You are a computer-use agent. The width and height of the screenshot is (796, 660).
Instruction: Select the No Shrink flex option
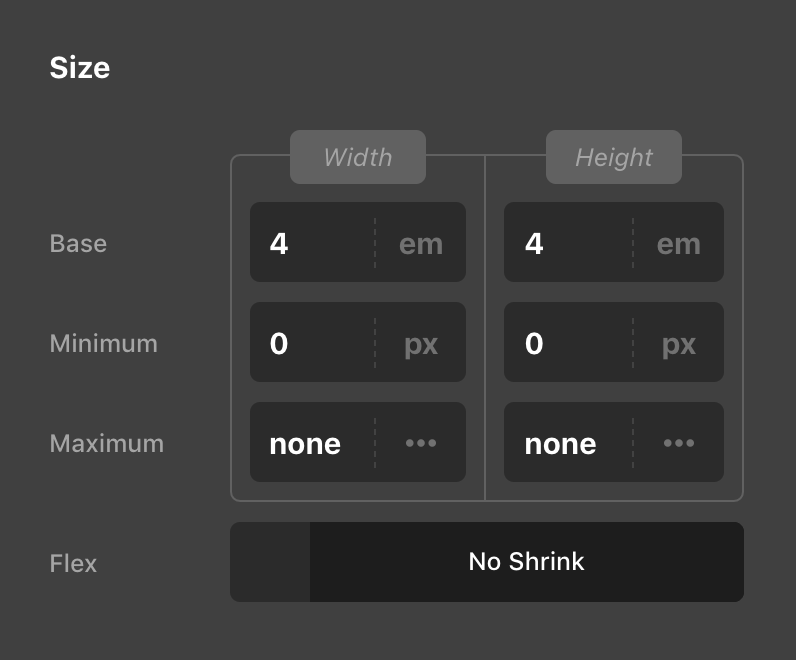(526, 562)
